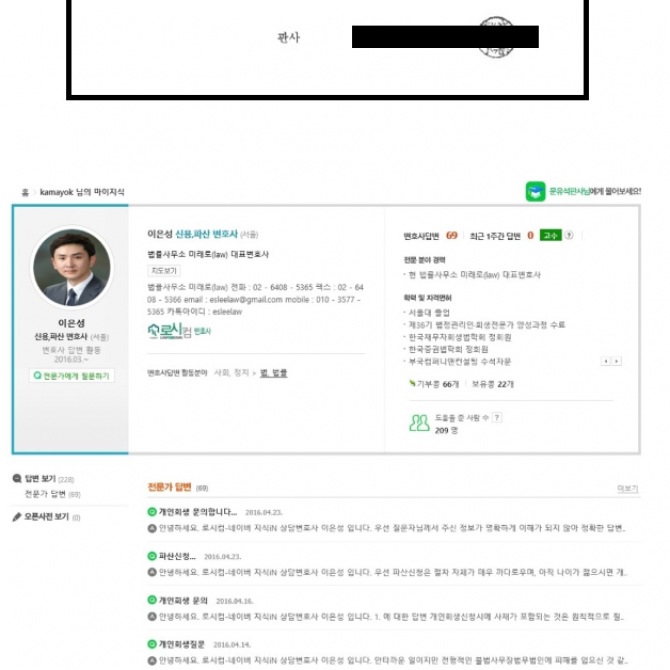Open the 개인회생 문의합니다... question

[198, 512]
